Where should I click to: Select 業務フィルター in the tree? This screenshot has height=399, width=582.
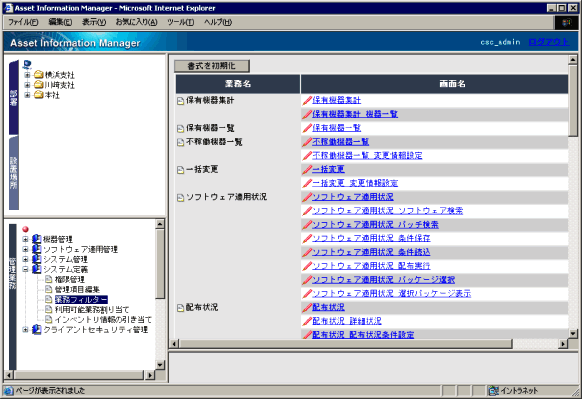click(x=81, y=300)
